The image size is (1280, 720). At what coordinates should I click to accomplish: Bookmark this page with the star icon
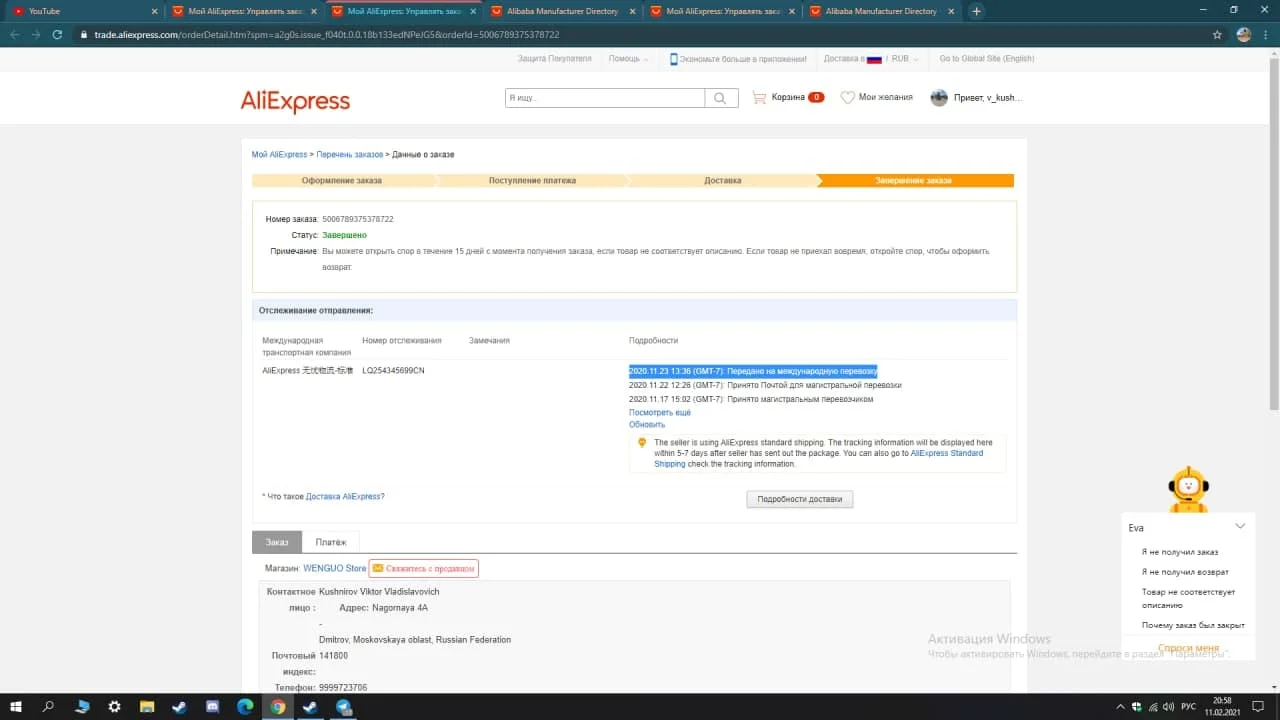tap(1217, 34)
